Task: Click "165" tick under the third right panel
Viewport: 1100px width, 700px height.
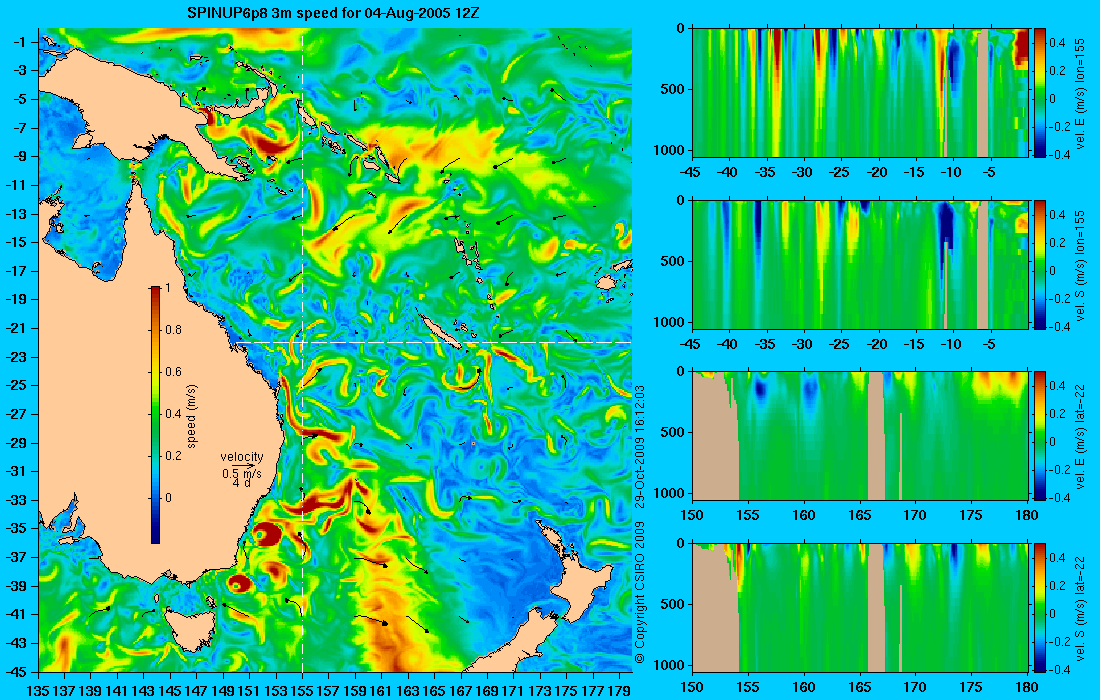Action: tap(860, 516)
